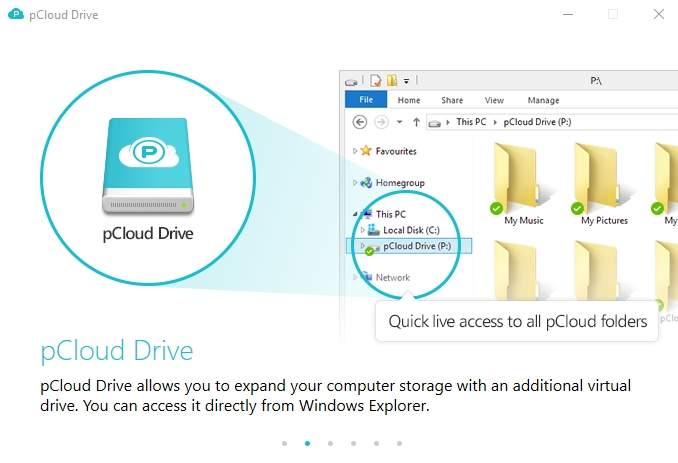Select Homegroup in the navigation tree
This screenshot has height=463, width=678.
pos(400,183)
